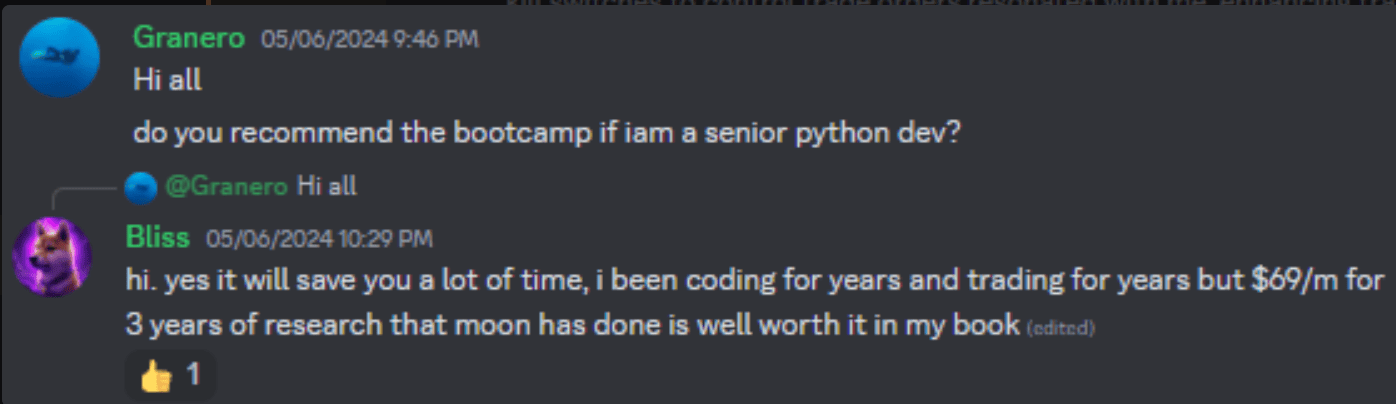Screen dimensions: 1396x404
Task: Jump to replied "Hi all" preview text
Action: (x=327, y=186)
